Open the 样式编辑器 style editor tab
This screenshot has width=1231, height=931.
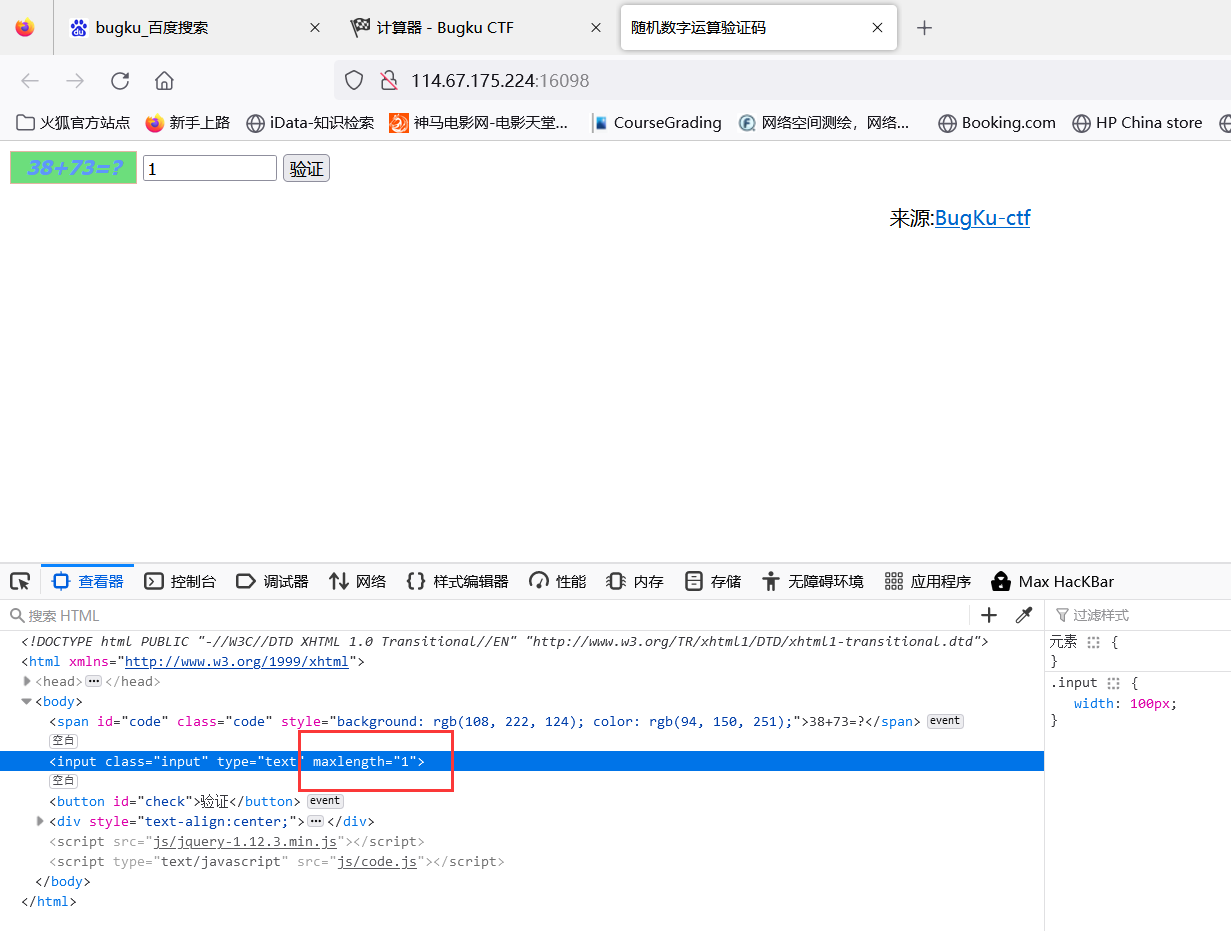coord(457,581)
